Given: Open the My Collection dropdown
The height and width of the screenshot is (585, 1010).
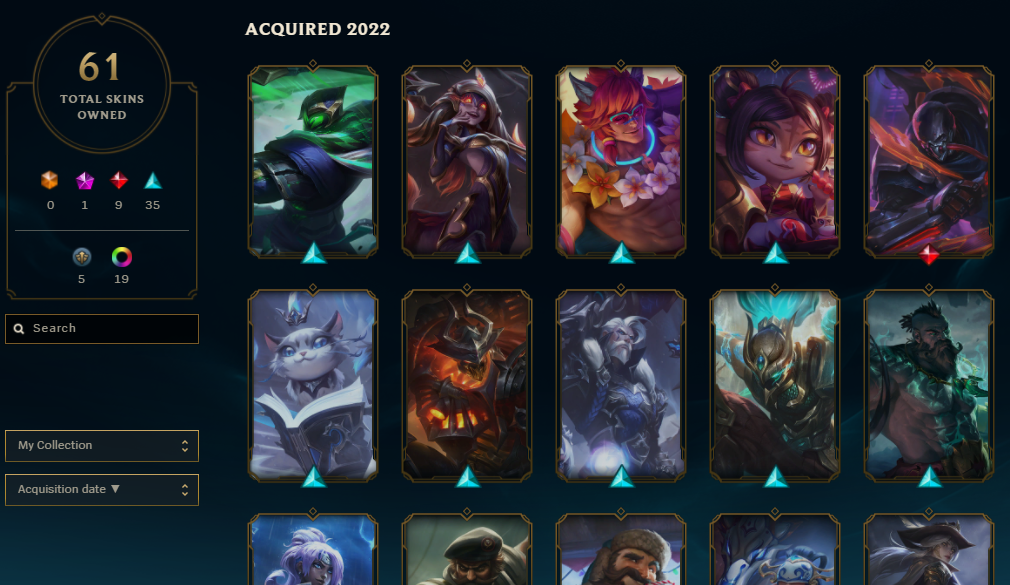Looking at the screenshot, I should click(102, 446).
